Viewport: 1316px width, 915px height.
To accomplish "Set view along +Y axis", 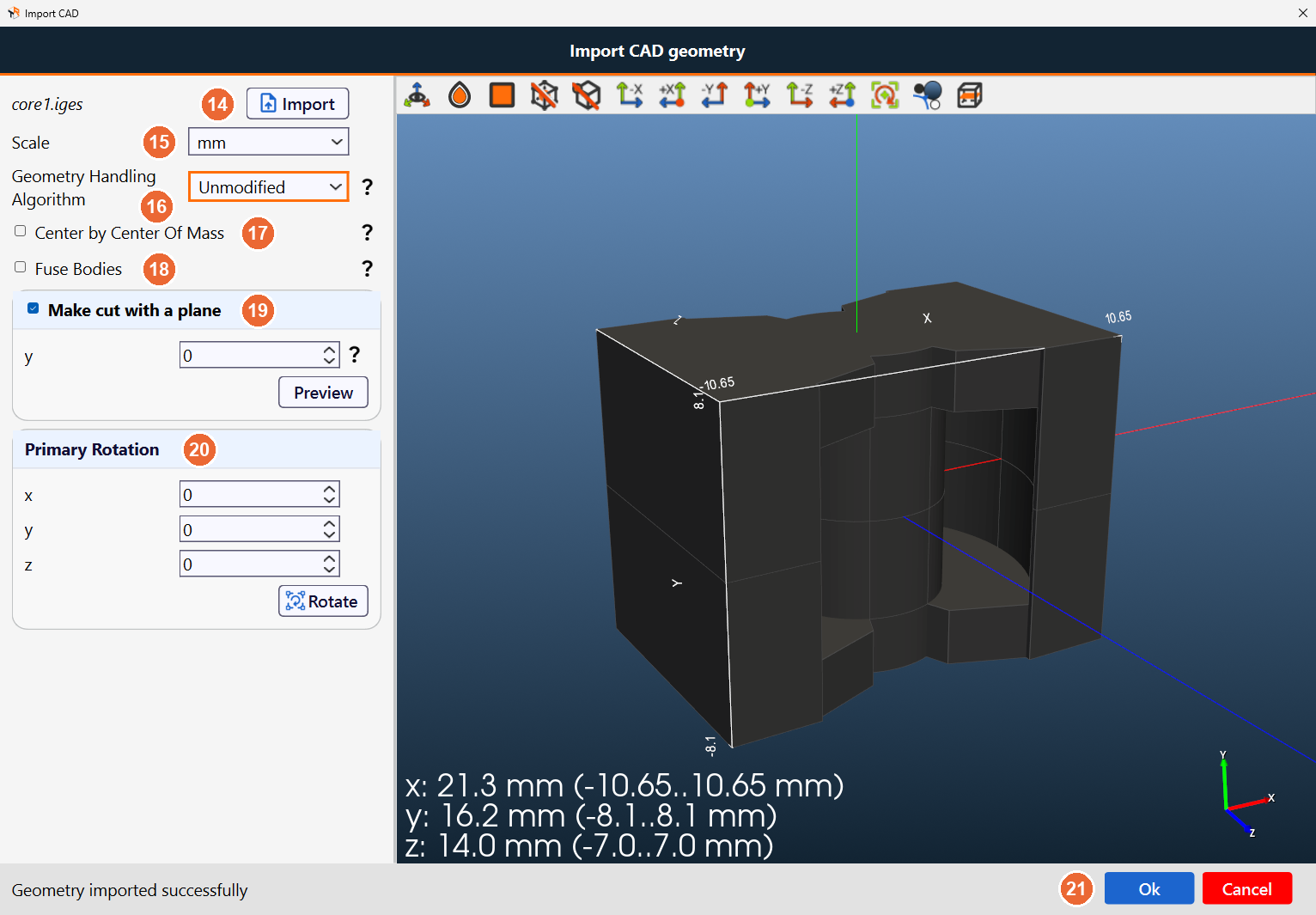I will (x=757, y=95).
